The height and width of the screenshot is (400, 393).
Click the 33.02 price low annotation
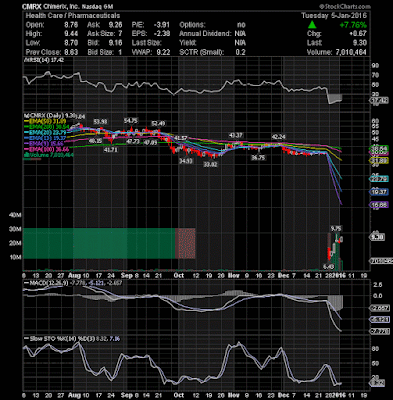[x=210, y=164]
